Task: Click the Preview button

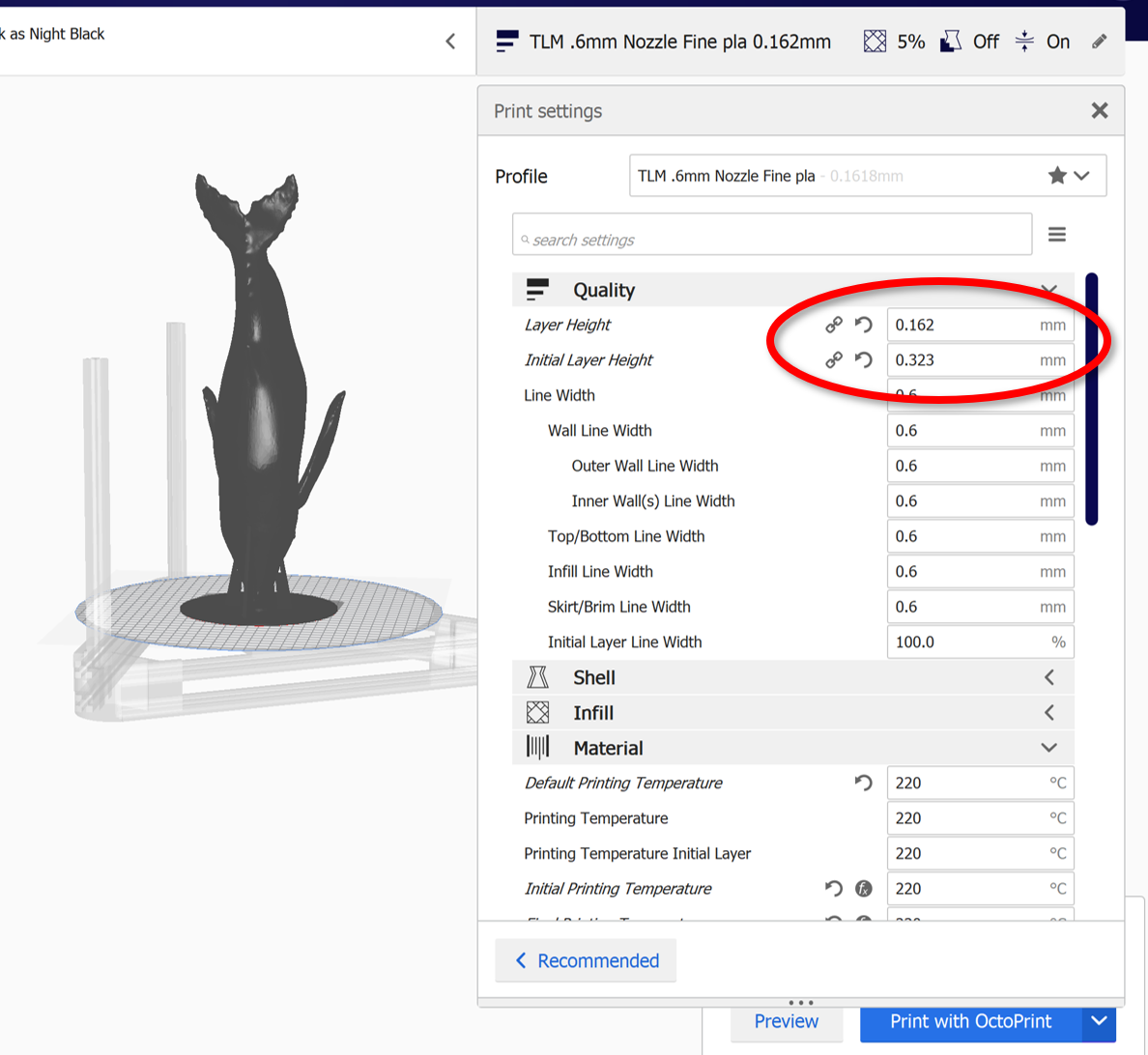Action: point(786,1021)
